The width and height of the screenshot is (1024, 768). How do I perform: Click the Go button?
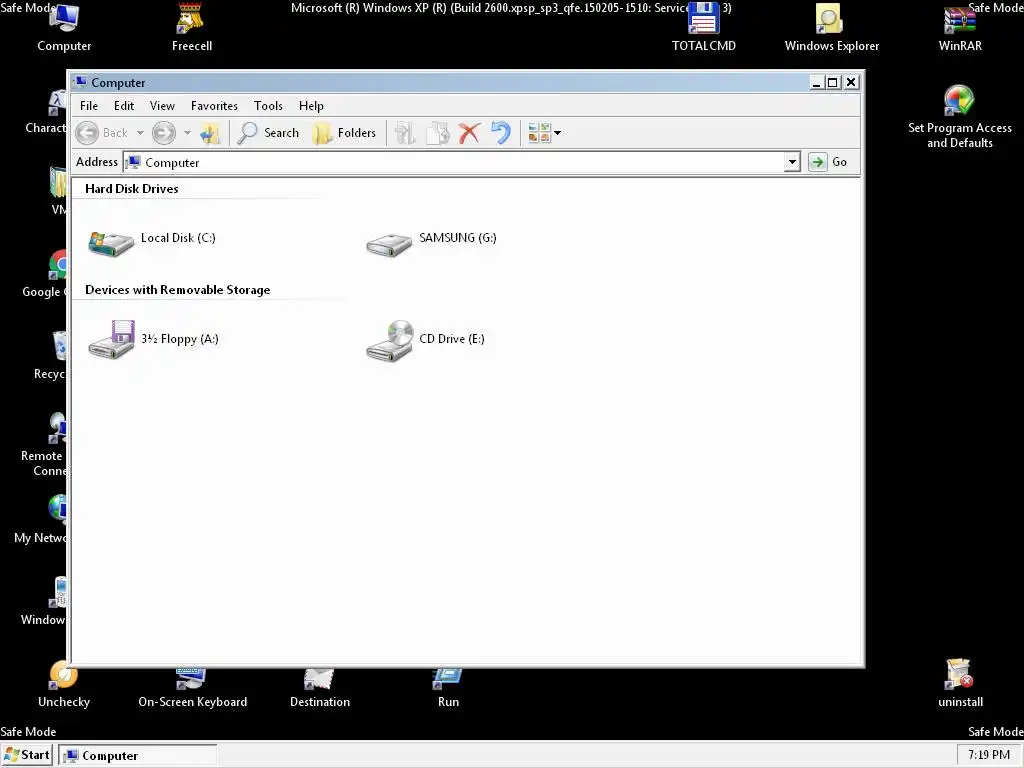(828, 162)
